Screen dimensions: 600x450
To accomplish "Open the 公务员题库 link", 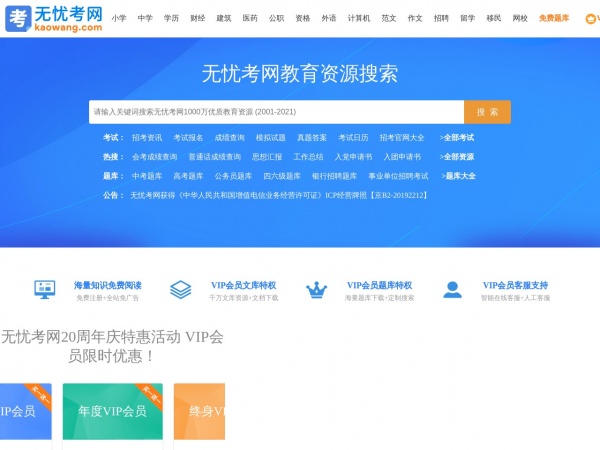I will [233, 176].
